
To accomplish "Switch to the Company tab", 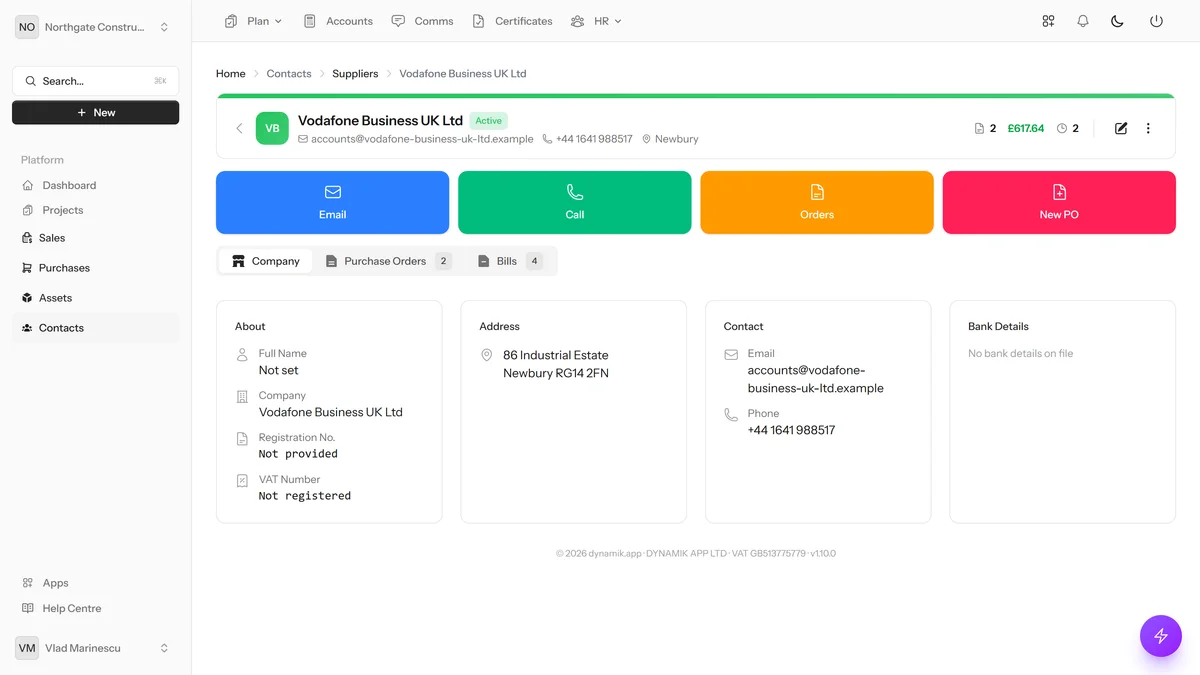I will 266,261.
